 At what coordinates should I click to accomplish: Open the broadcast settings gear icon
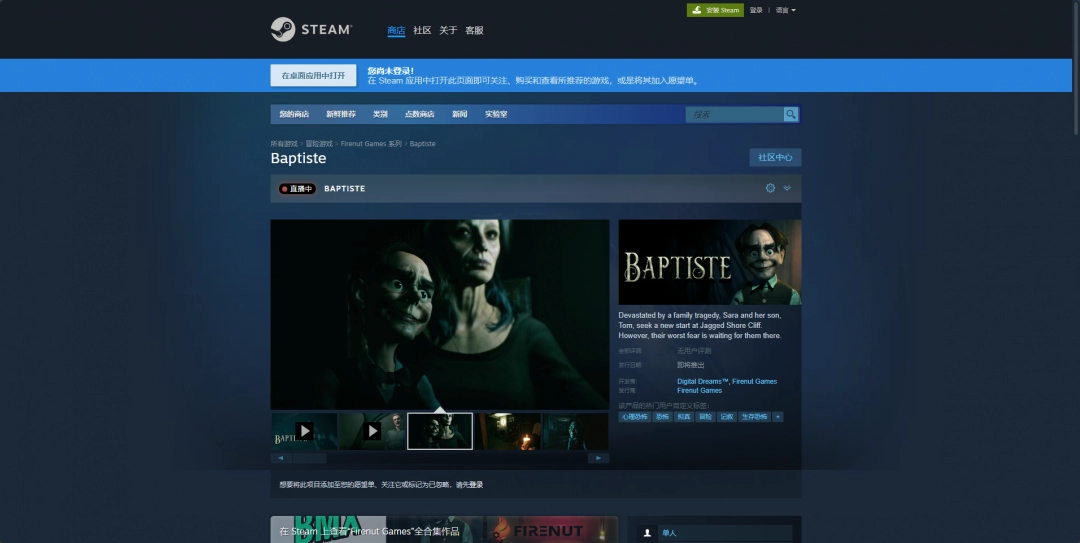pos(770,188)
